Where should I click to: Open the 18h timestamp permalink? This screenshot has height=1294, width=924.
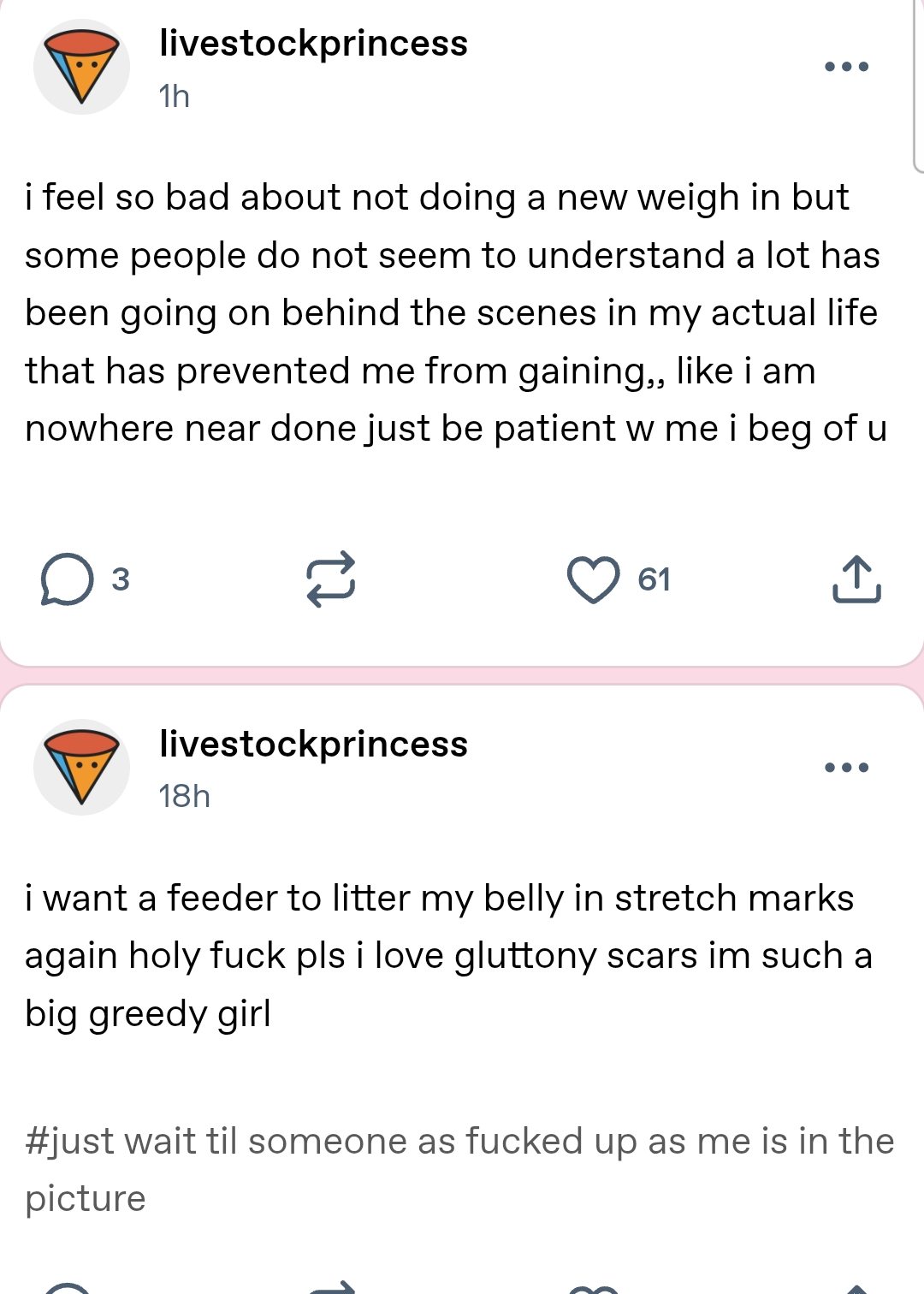click(x=184, y=797)
